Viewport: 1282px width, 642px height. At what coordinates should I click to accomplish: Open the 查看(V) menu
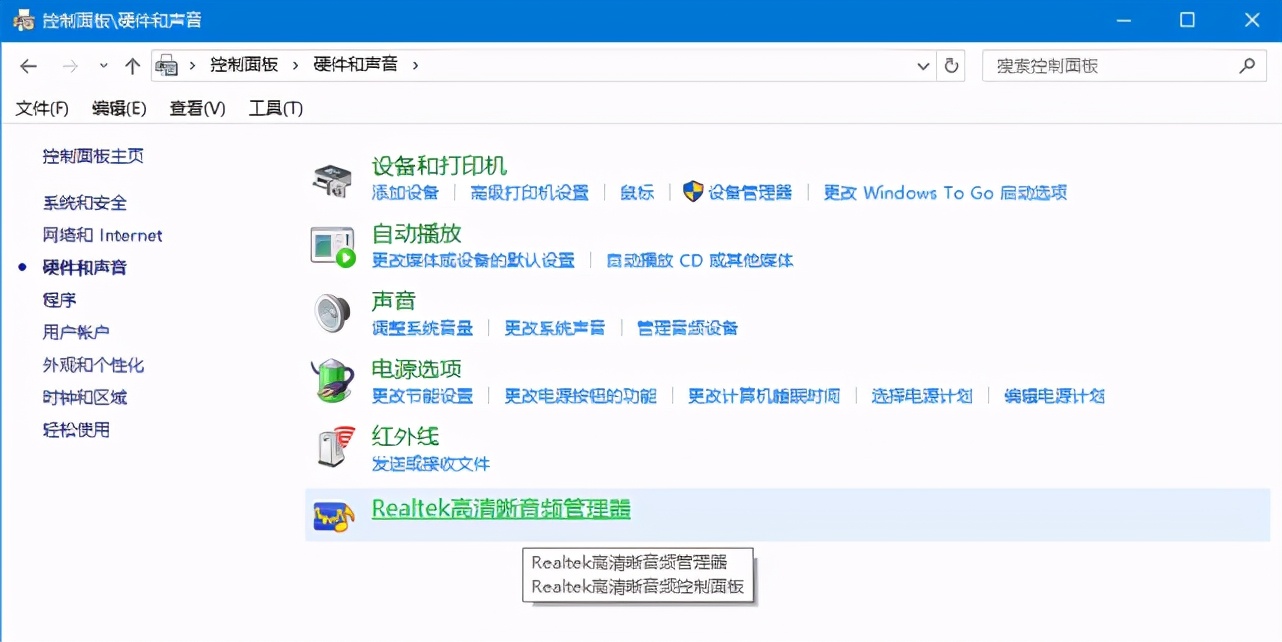tap(197, 108)
